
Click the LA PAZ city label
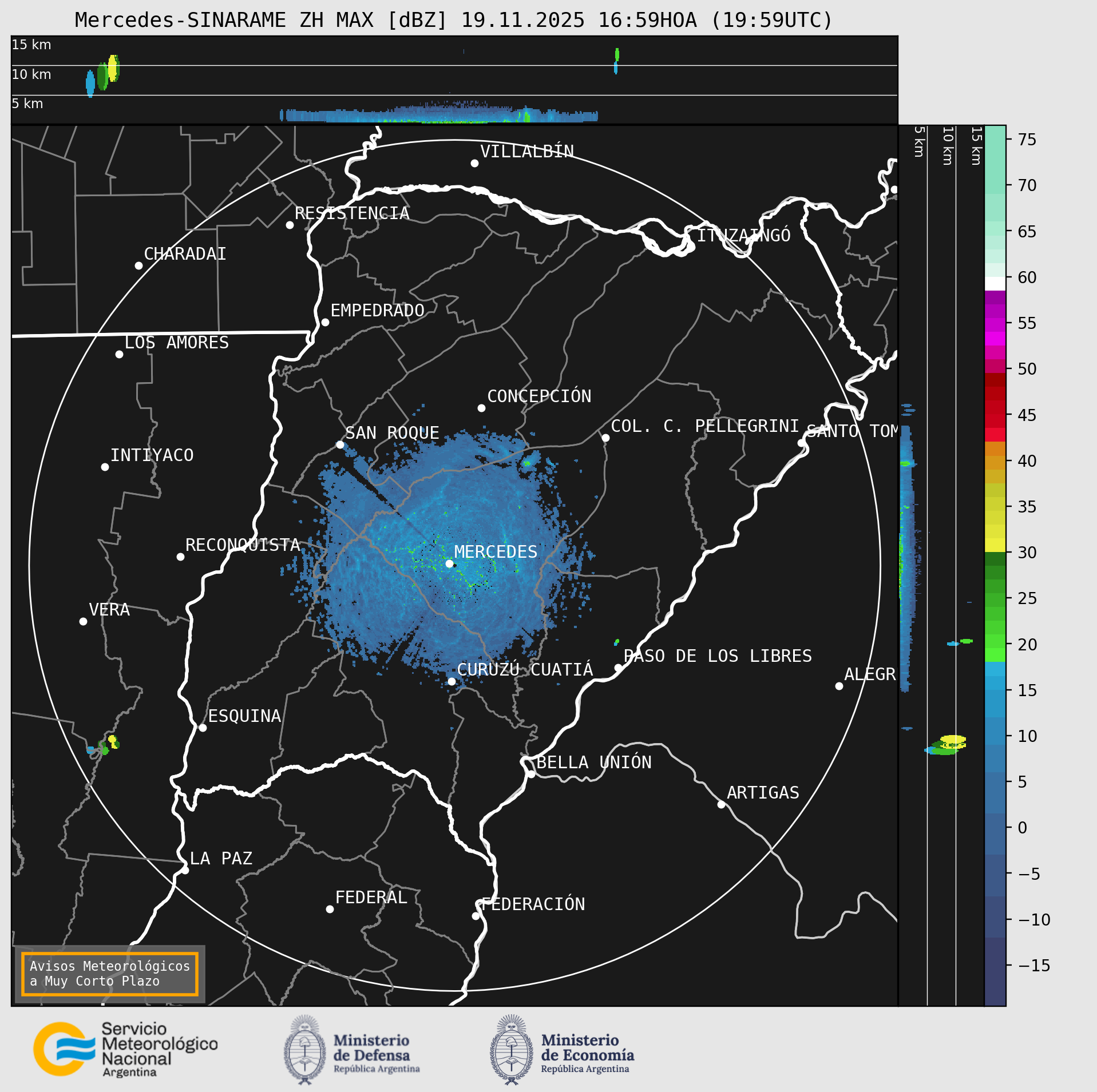(221, 858)
